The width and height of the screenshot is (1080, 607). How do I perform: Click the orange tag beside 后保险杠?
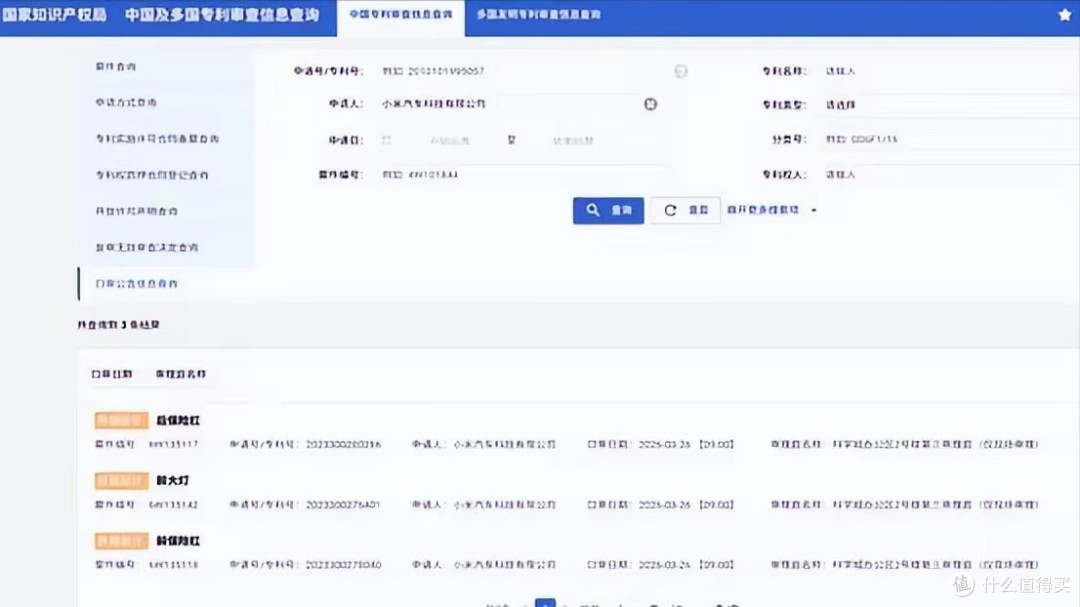[x=121, y=420]
